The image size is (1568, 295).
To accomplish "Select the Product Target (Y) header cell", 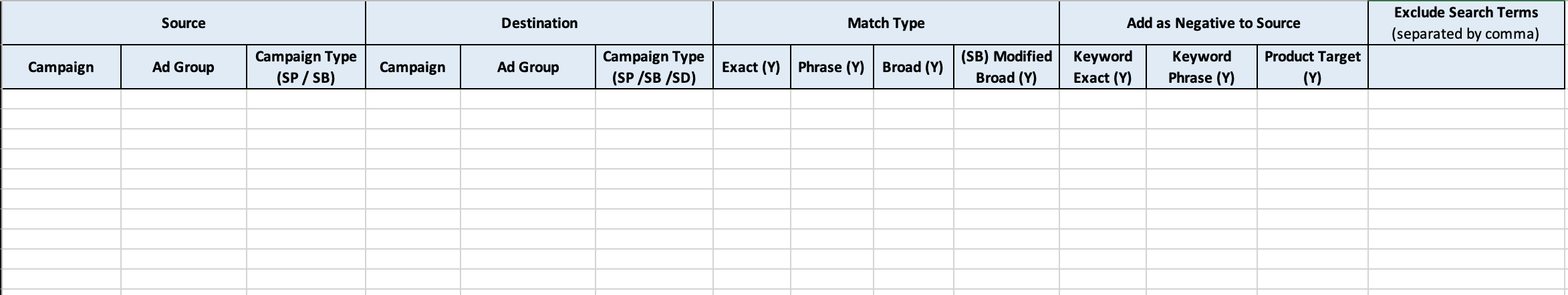I will pos(1312,67).
